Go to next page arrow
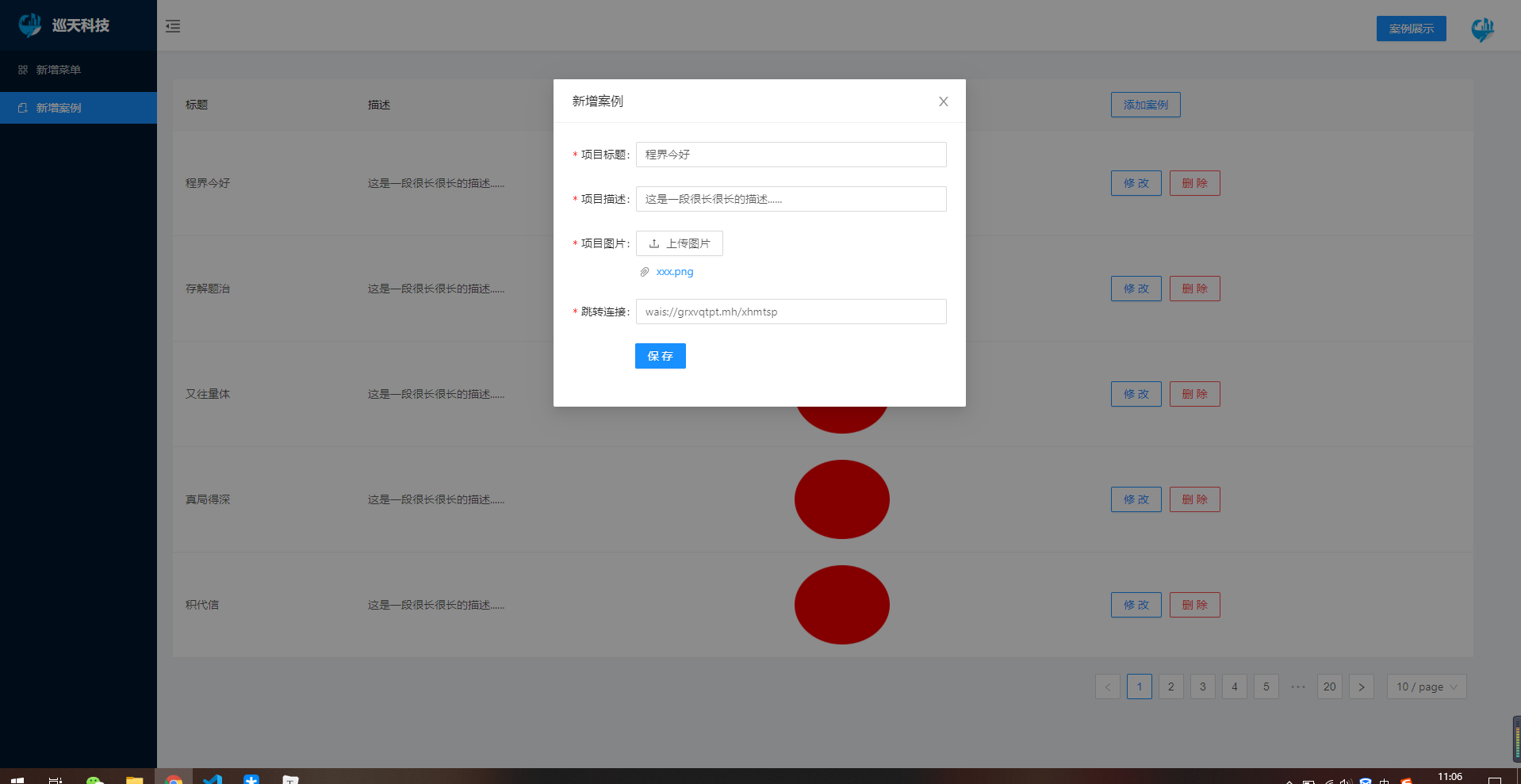This screenshot has height=784, width=1521. click(1362, 686)
